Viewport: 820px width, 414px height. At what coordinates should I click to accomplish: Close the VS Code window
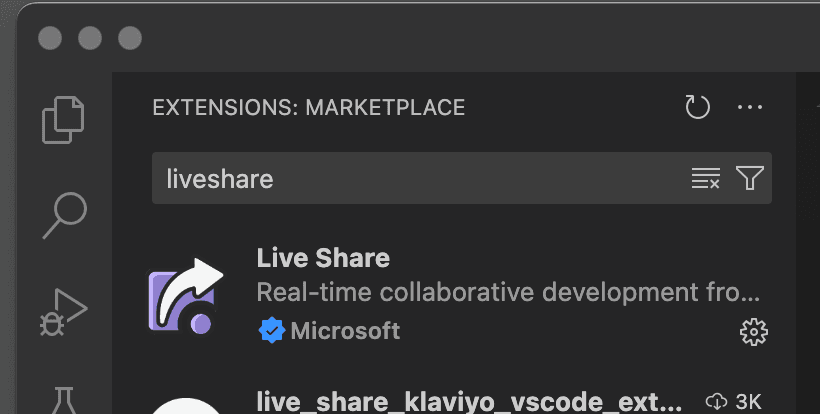point(50,38)
